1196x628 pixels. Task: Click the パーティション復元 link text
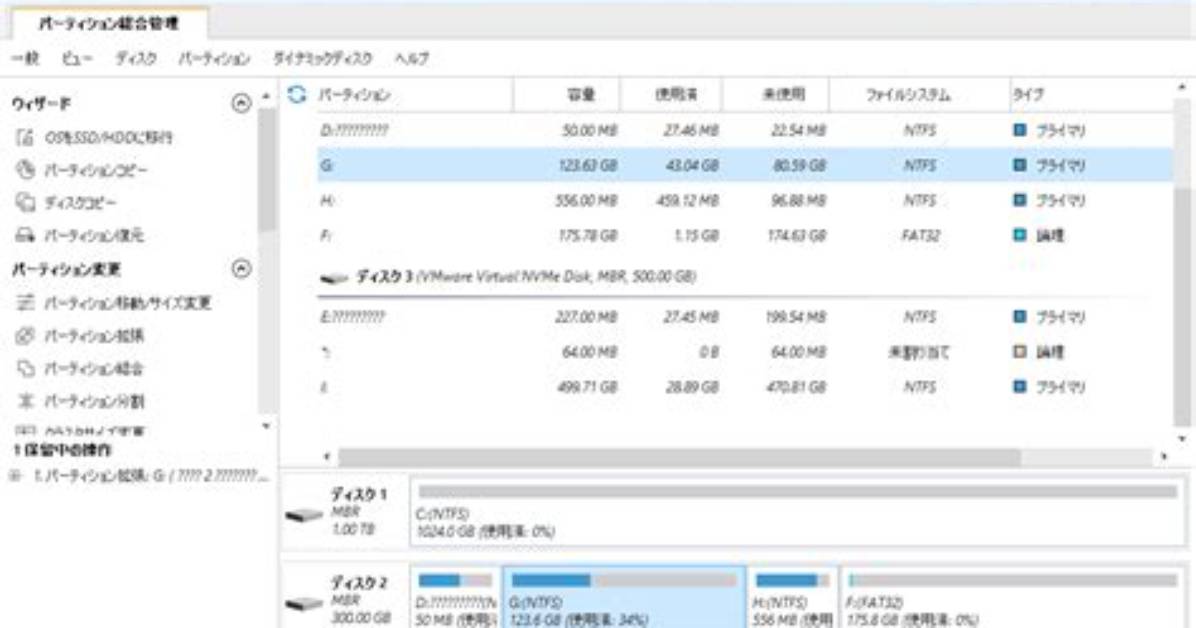pos(94,235)
